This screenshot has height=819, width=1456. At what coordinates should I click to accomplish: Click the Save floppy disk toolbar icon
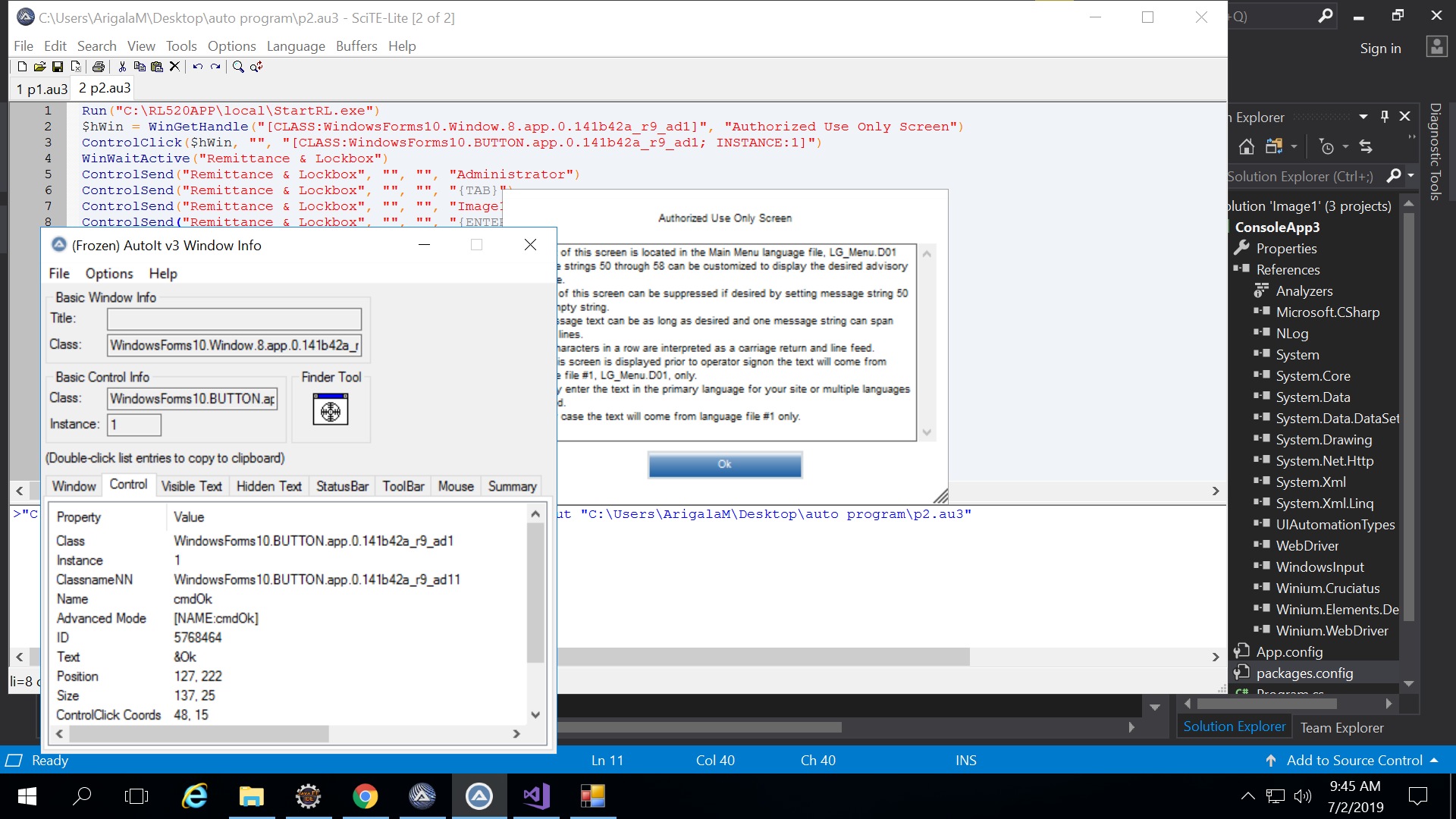click(57, 67)
